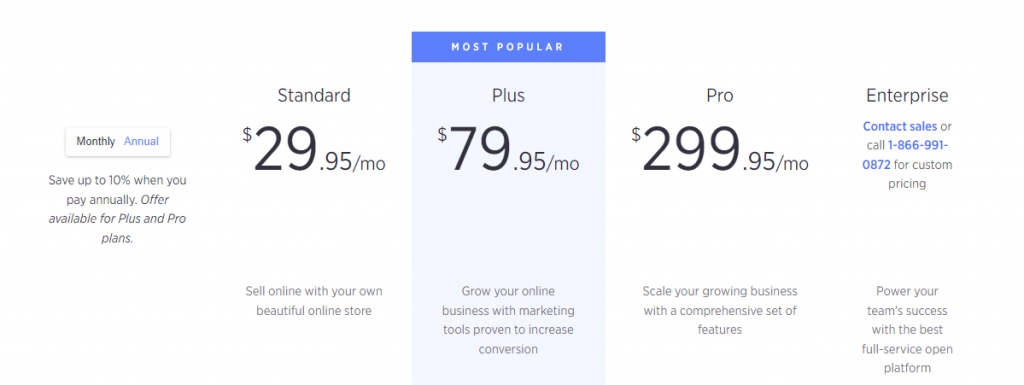
Task: Switch billing to Annual
Action: [141, 142]
